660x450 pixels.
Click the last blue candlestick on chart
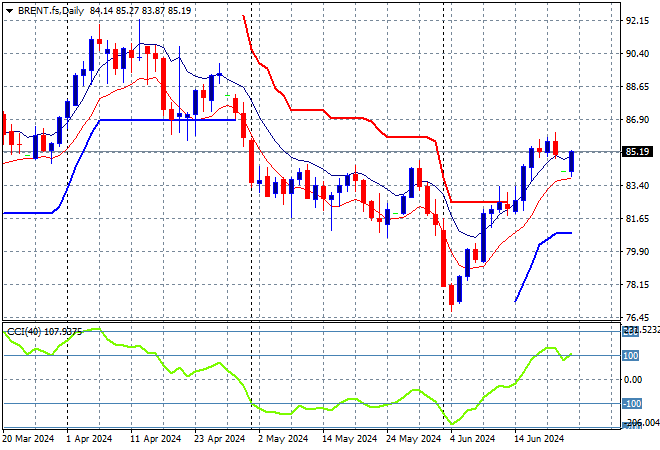click(x=572, y=162)
